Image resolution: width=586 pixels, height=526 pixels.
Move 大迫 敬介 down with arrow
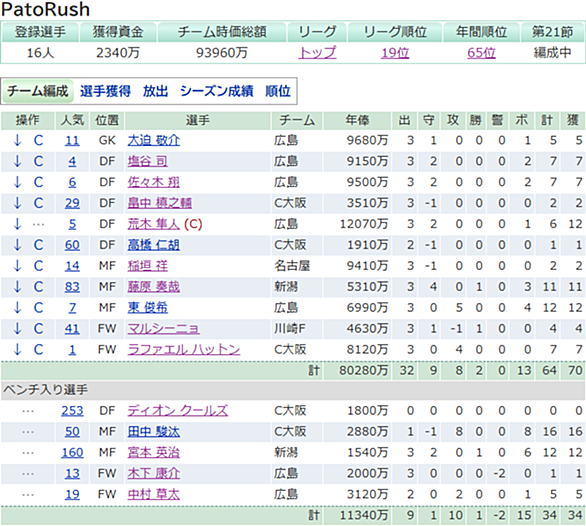pos(17,141)
